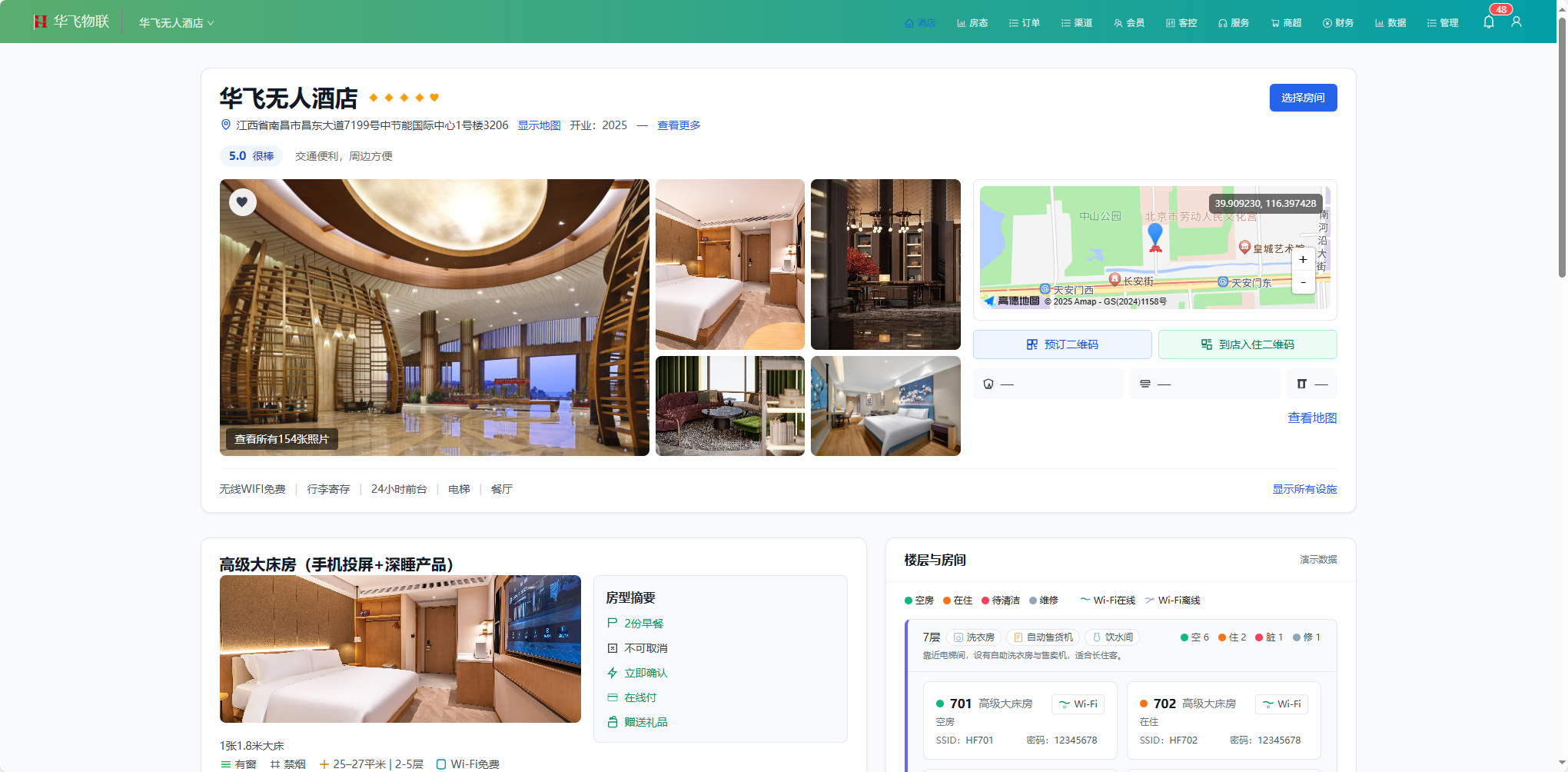
Task: Click the user account profile icon
Action: 1517,22
